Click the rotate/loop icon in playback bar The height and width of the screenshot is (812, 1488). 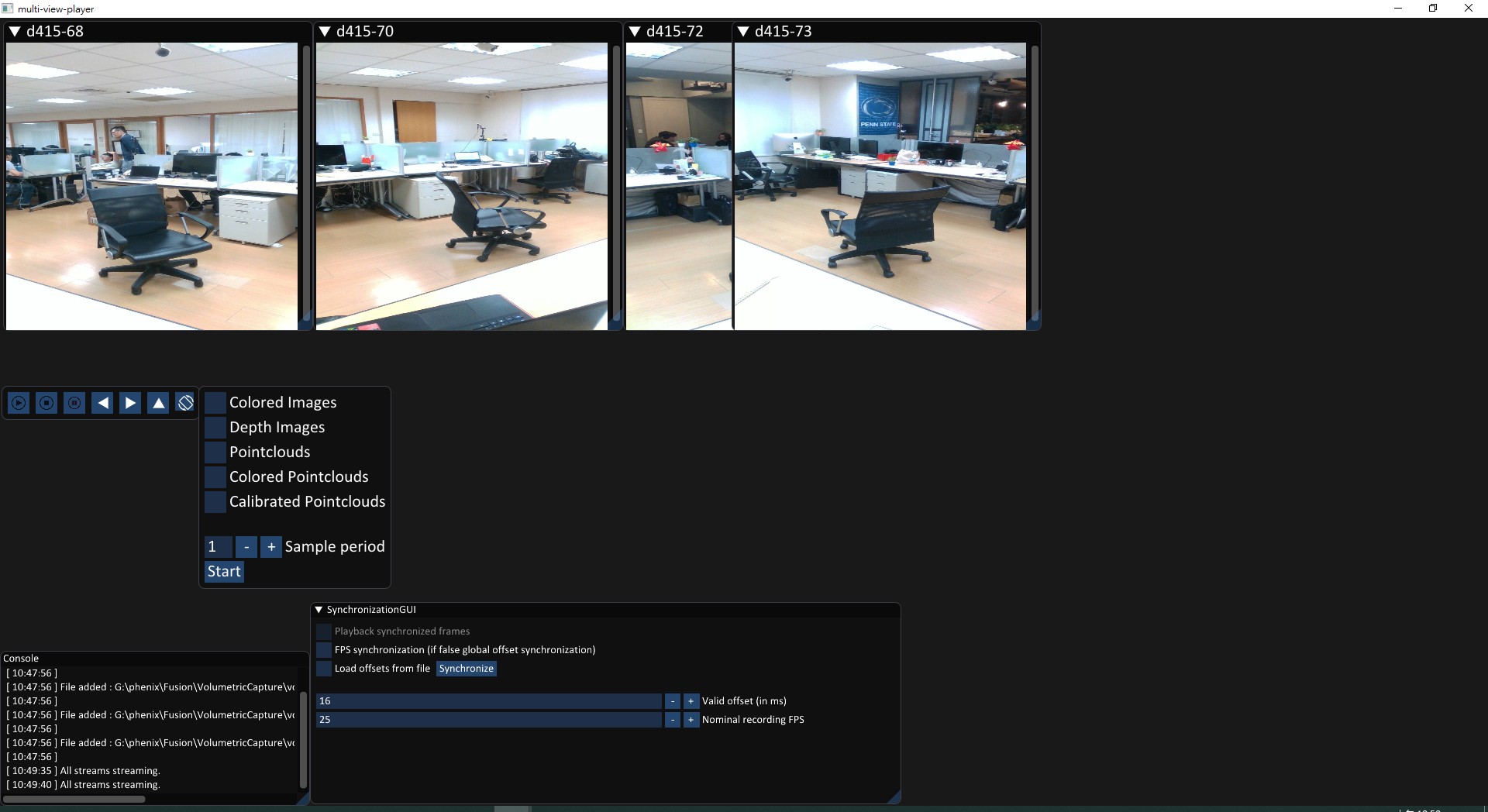[x=185, y=403]
